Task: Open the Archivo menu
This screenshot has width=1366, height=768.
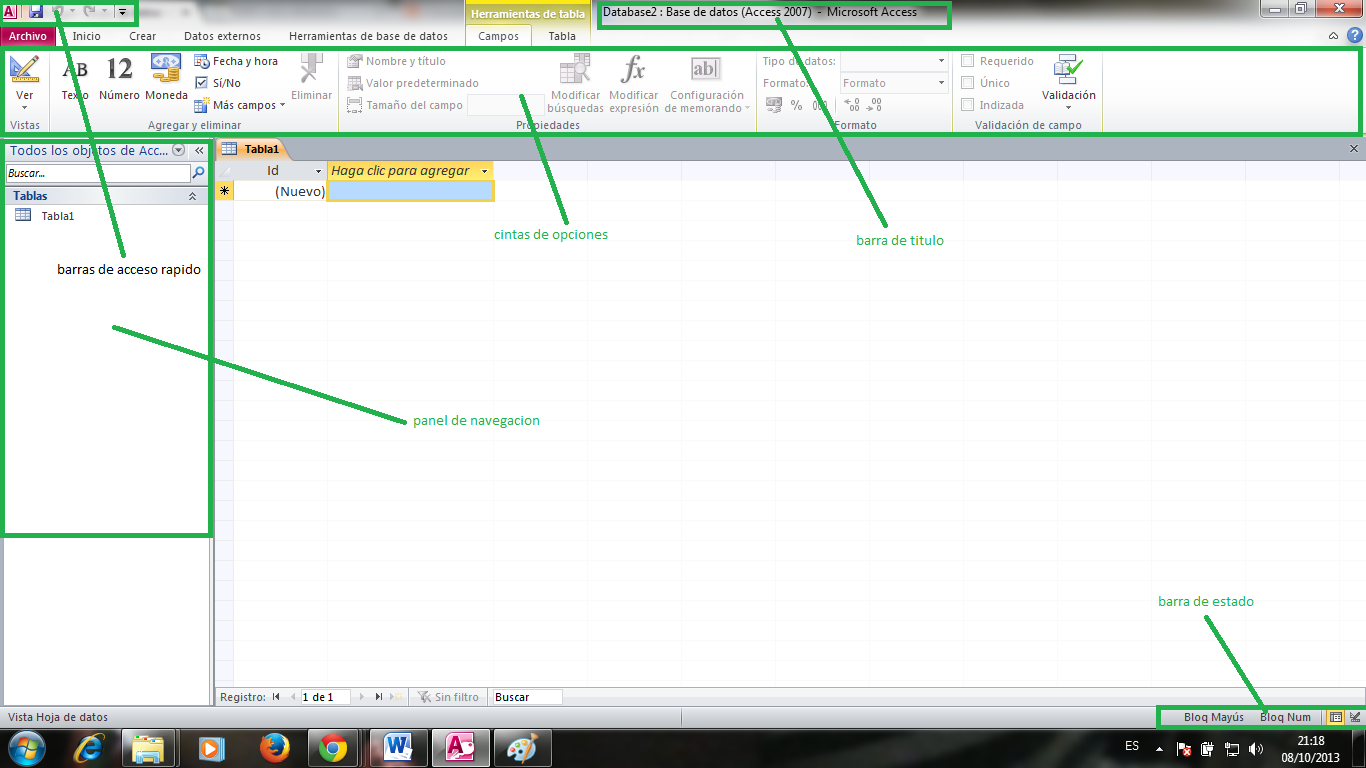Action: [28, 36]
